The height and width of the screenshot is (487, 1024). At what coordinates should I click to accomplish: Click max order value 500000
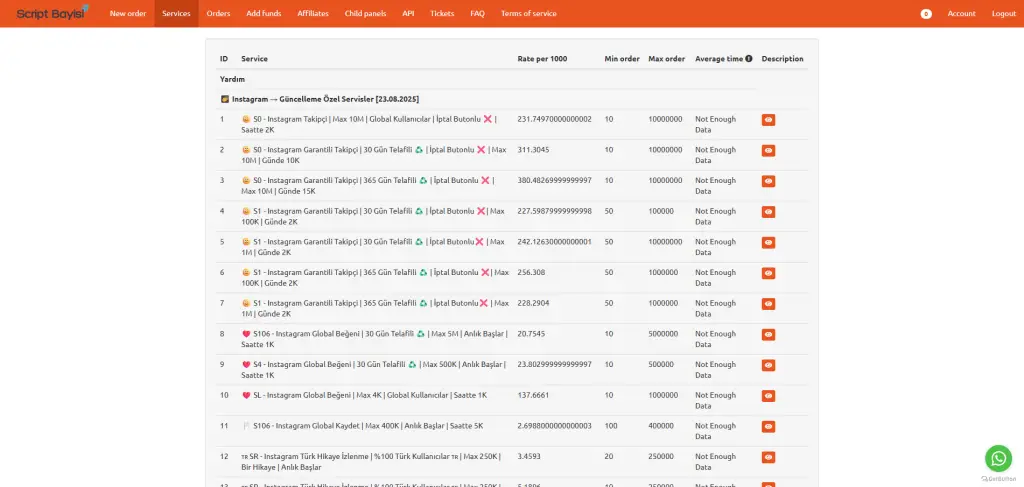pos(661,364)
